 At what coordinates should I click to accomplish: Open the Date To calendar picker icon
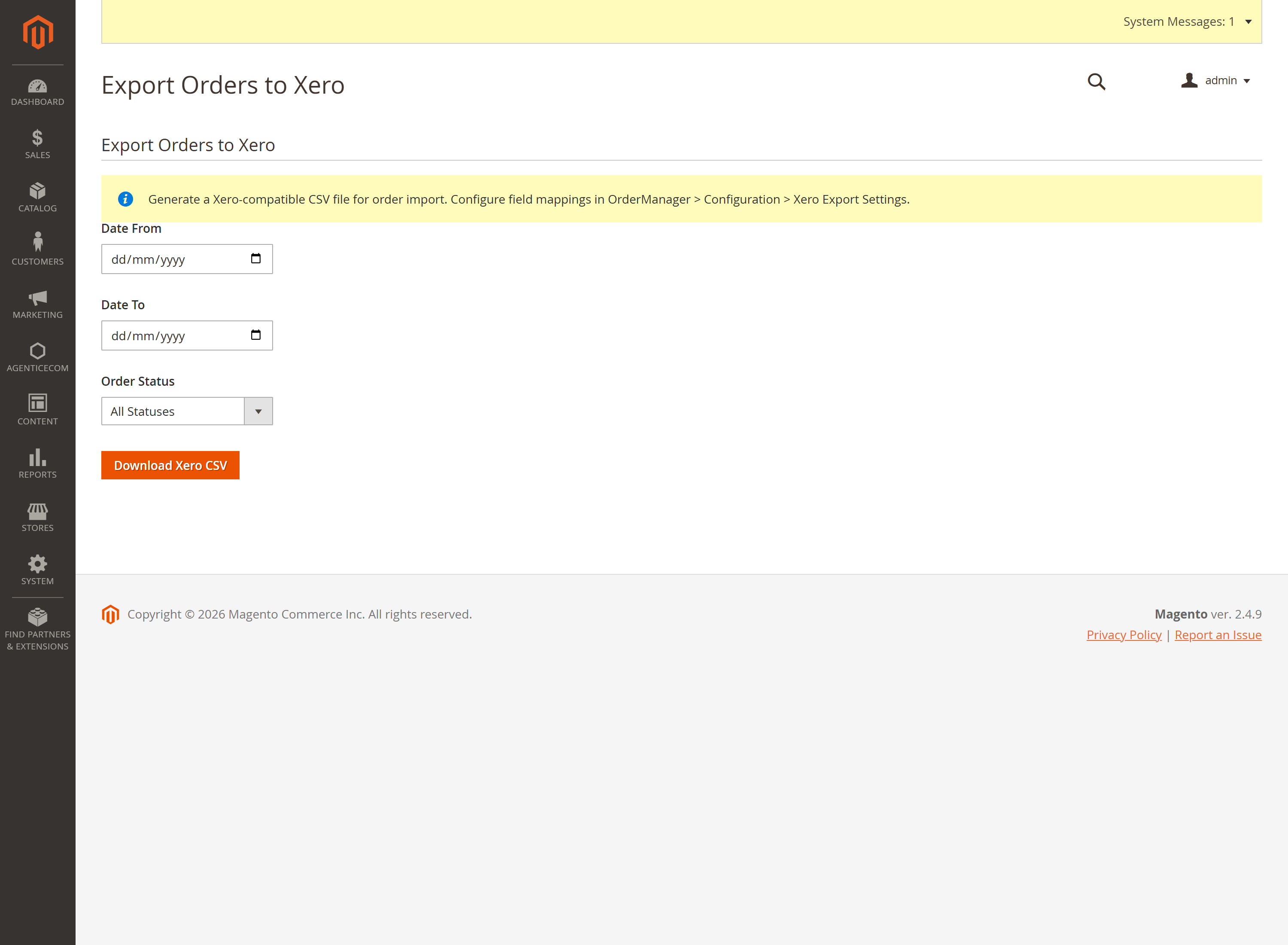coord(256,335)
